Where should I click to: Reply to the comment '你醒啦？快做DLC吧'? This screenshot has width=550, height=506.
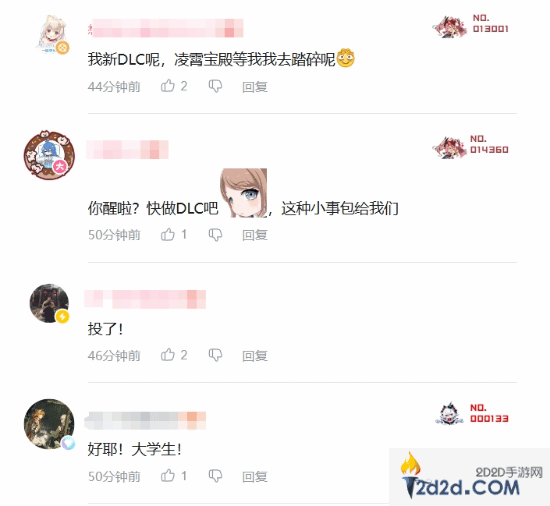tap(255, 235)
